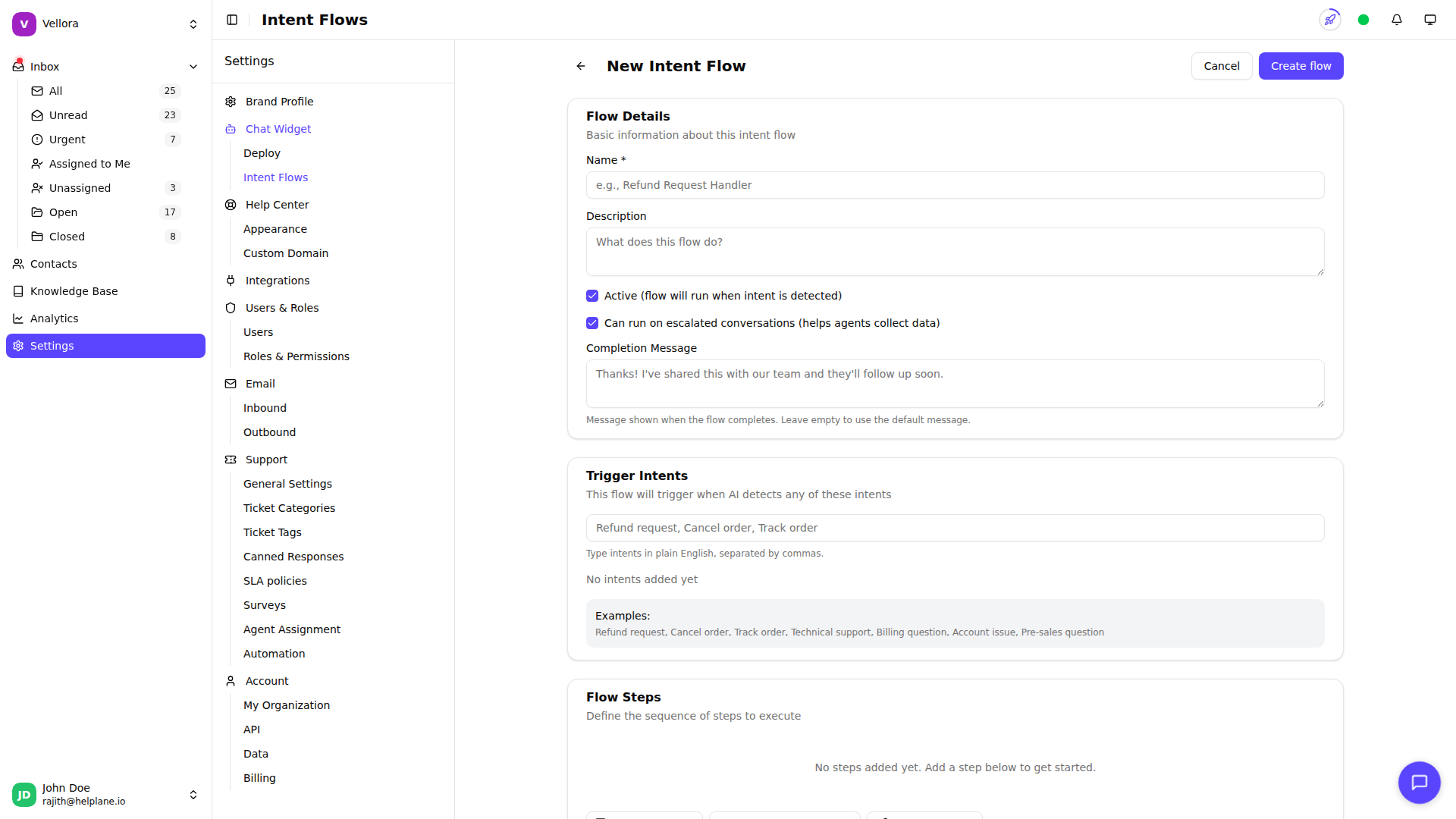Click the Contacts people icon
Screen dimensions: 1456x819
point(18,264)
